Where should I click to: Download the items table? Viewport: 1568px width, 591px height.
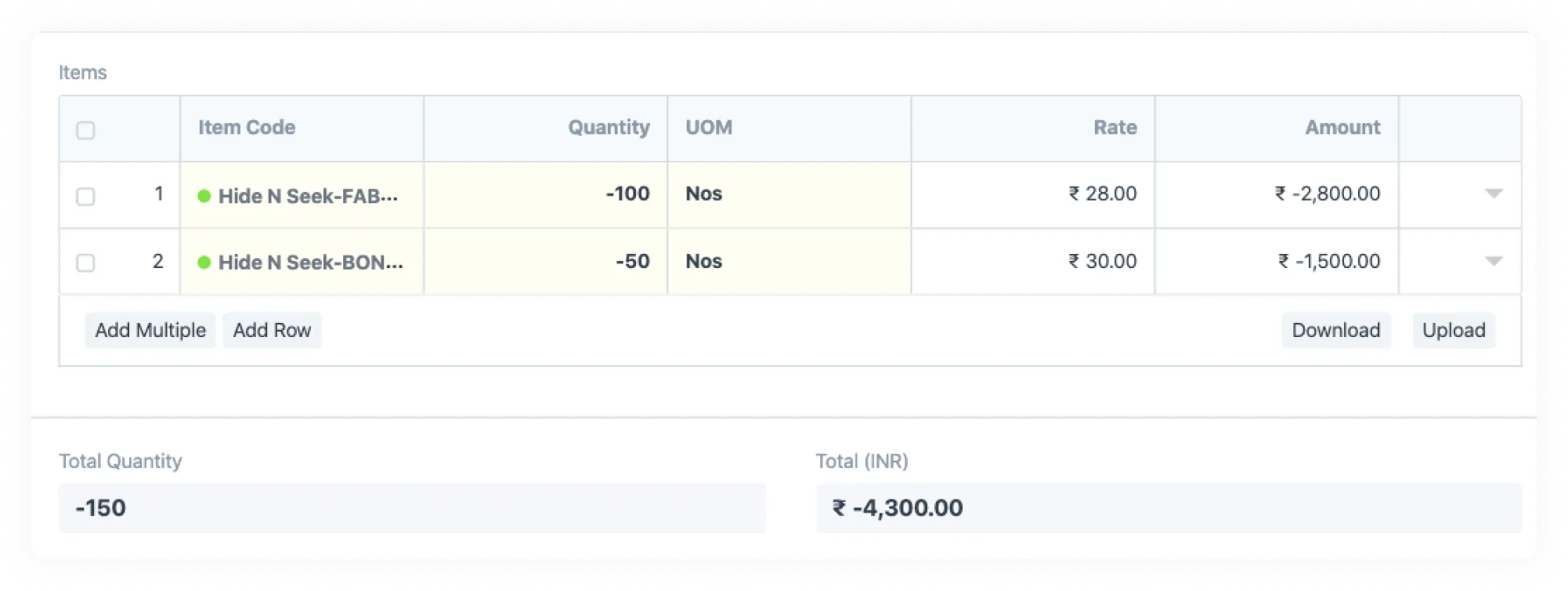1335,330
